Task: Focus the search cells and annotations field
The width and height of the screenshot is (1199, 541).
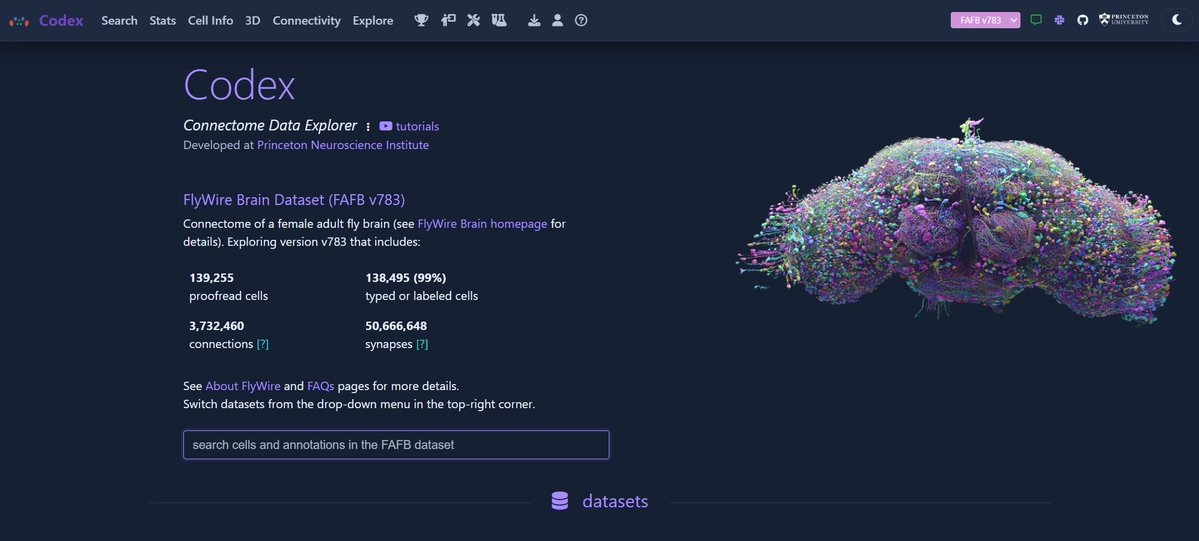Action: tap(396, 445)
